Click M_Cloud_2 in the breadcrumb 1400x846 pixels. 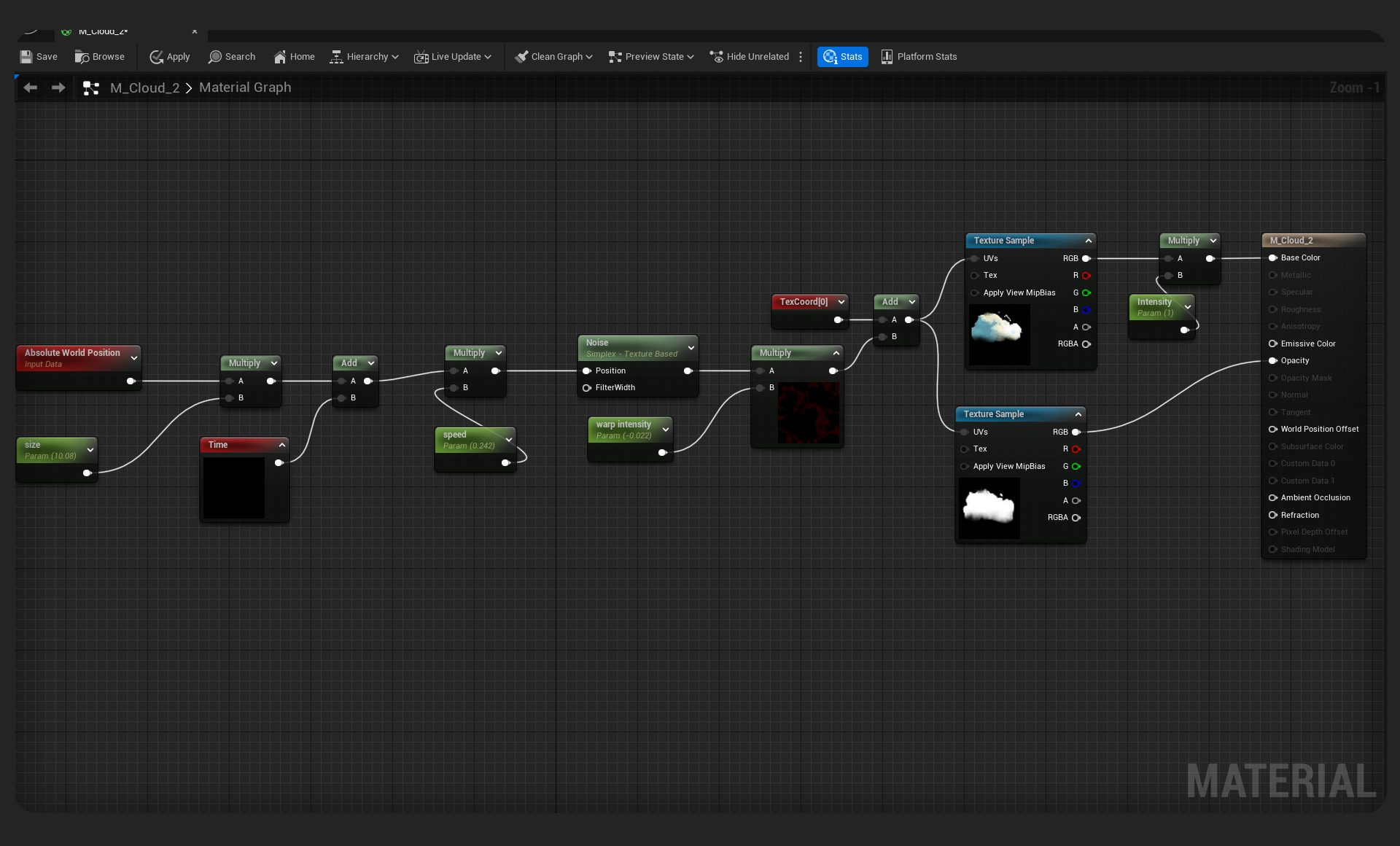tap(144, 88)
